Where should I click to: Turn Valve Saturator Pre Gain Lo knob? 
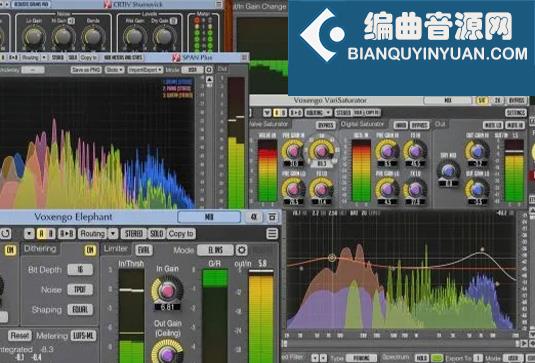[x=293, y=189]
